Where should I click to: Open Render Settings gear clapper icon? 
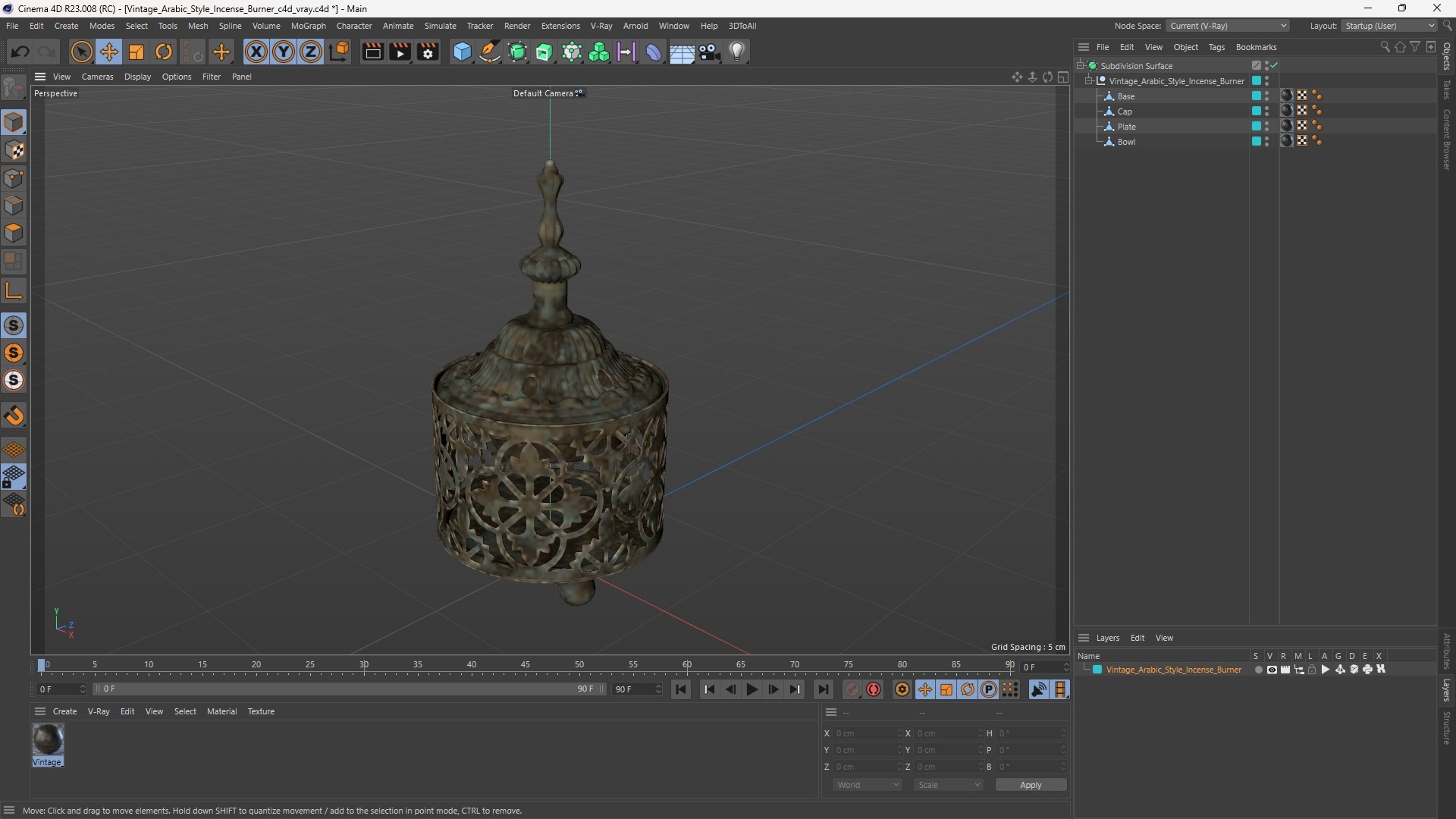428,52
